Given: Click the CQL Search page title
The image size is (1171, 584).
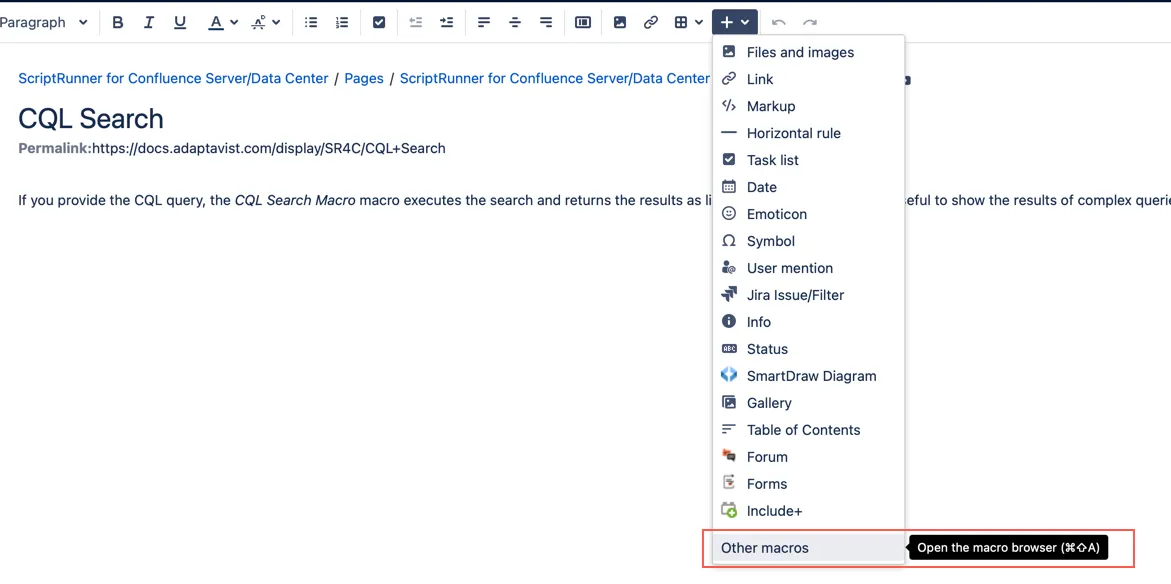Looking at the screenshot, I should click(90, 119).
